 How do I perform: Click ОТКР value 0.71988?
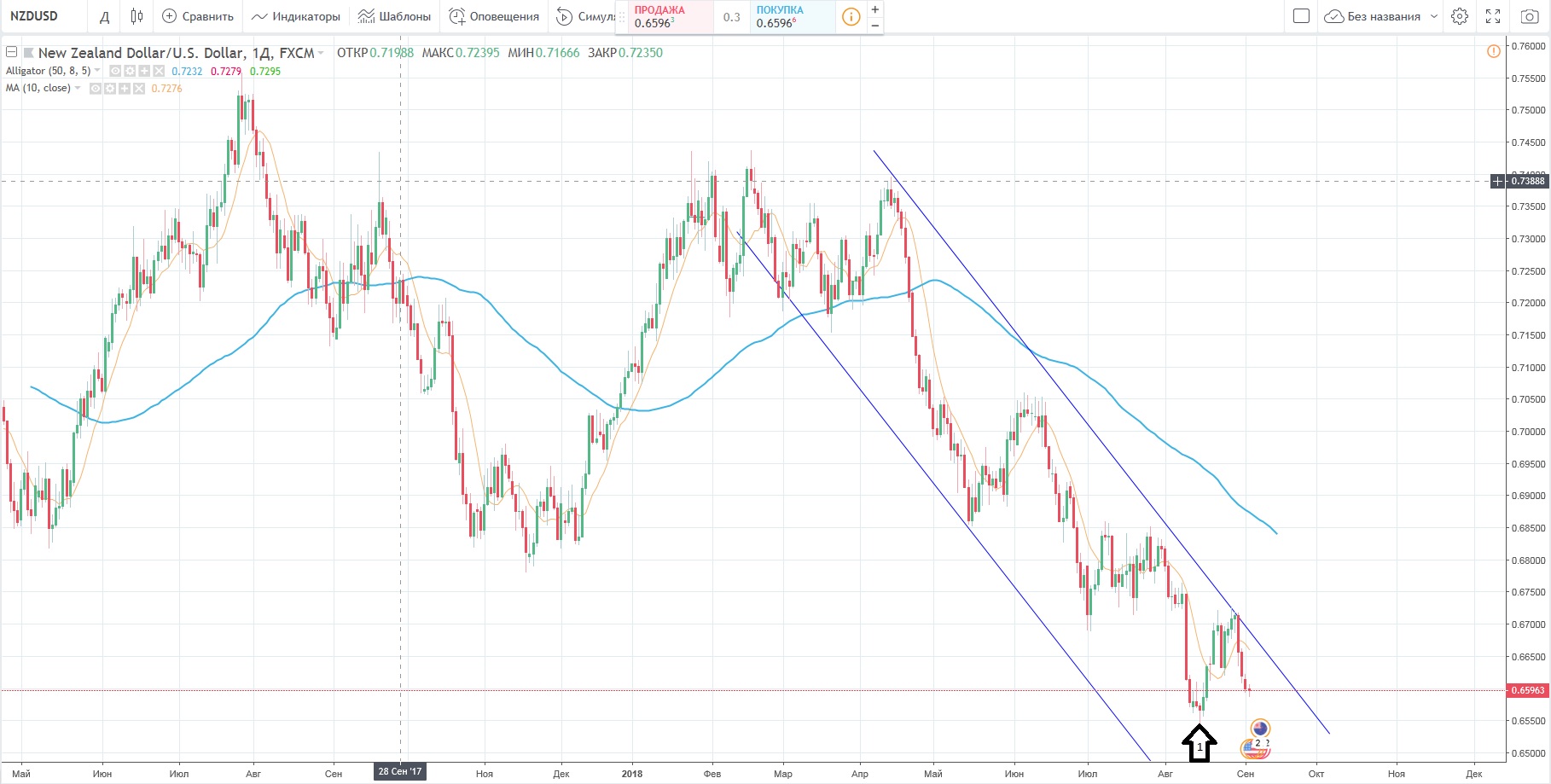[x=392, y=53]
